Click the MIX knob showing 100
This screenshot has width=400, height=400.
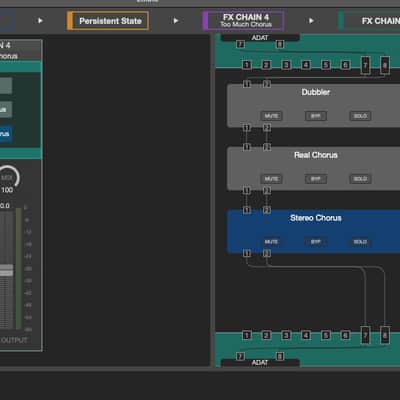[7, 177]
